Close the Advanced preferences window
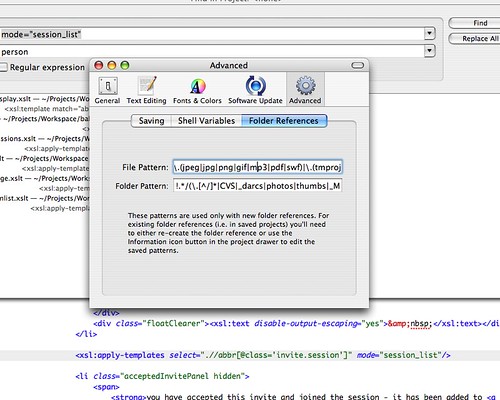This screenshot has height=400, width=500. [x=99, y=65]
